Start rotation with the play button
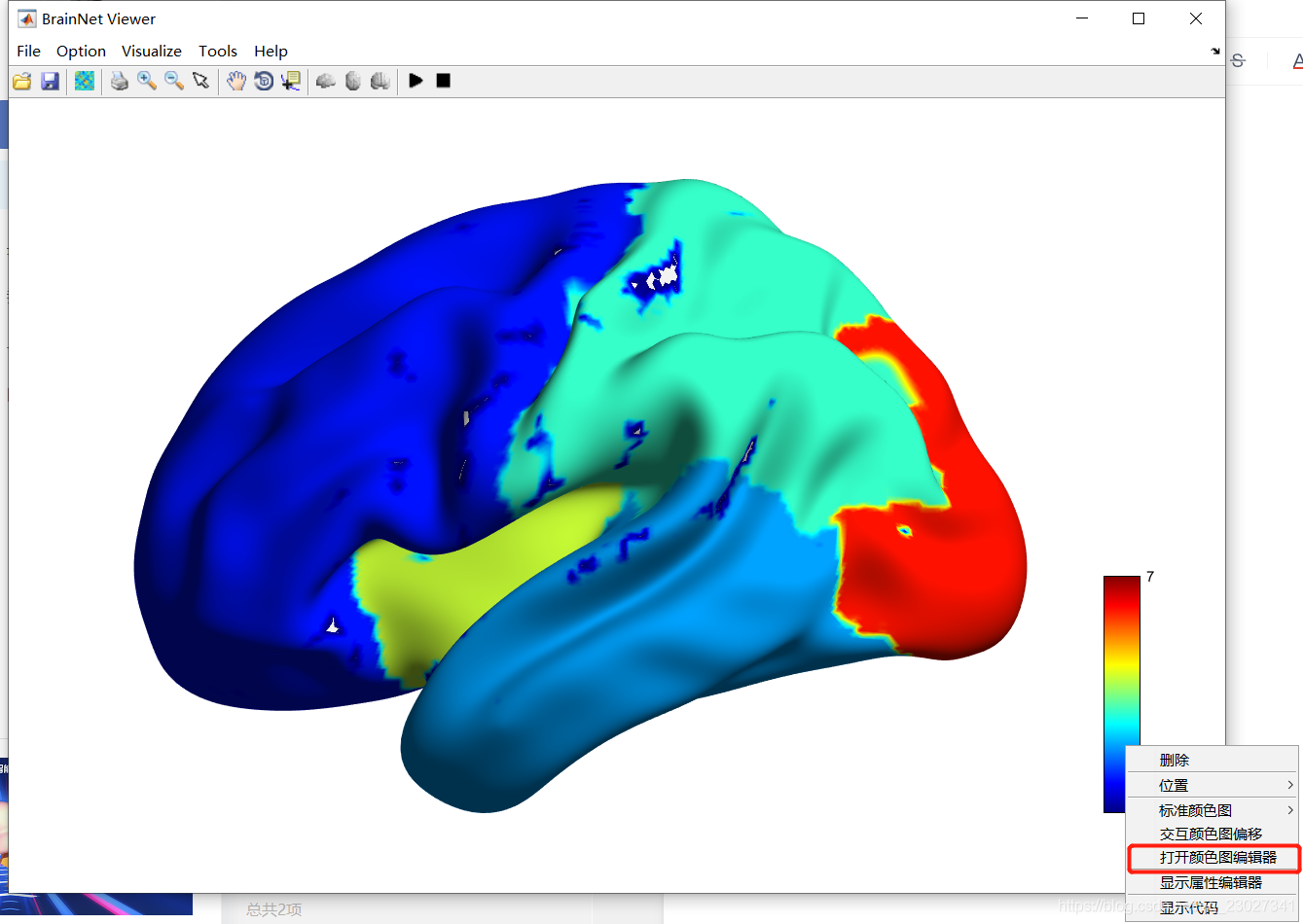This screenshot has width=1303, height=924. pyautogui.click(x=416, y=81)
